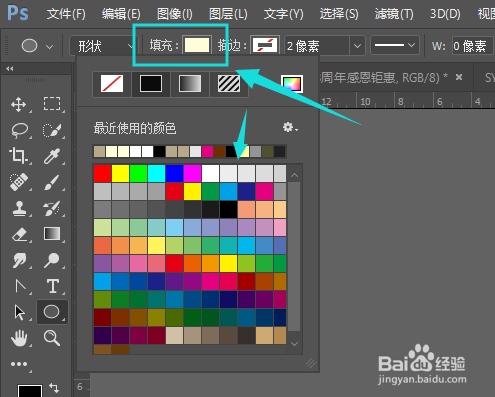
Task: Select the Crop tool
Action: click(18, 156)
